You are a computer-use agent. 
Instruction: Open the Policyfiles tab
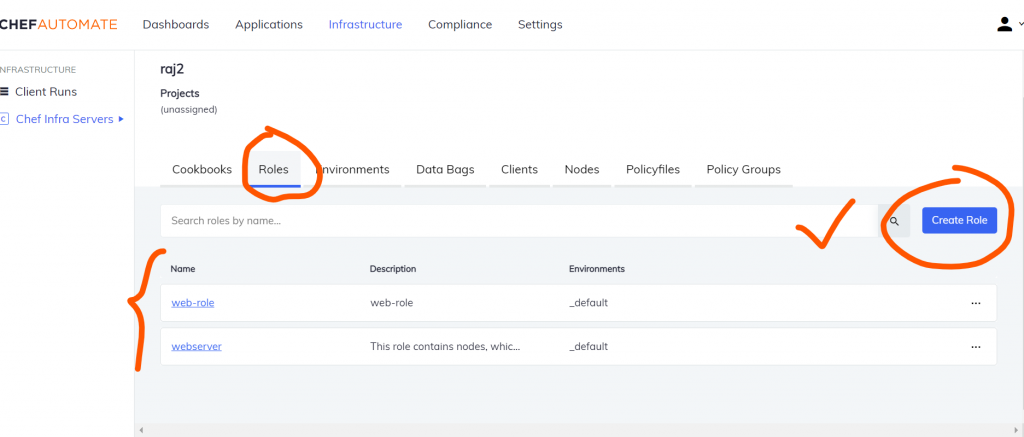point(652,169)
